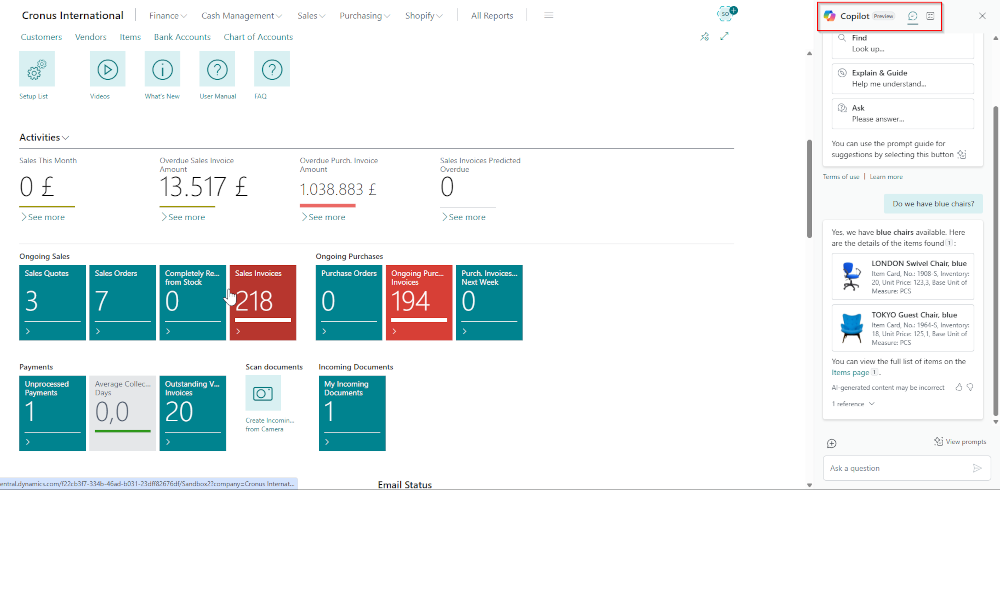Expand the Sales menu
1000x600 pixels.
(311, 15)
